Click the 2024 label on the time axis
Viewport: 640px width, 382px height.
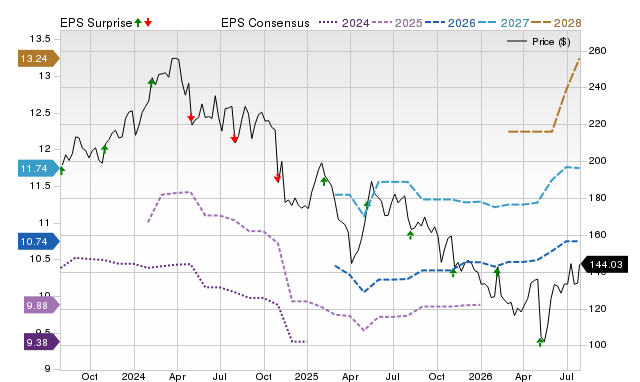click(x=133, y=376)
